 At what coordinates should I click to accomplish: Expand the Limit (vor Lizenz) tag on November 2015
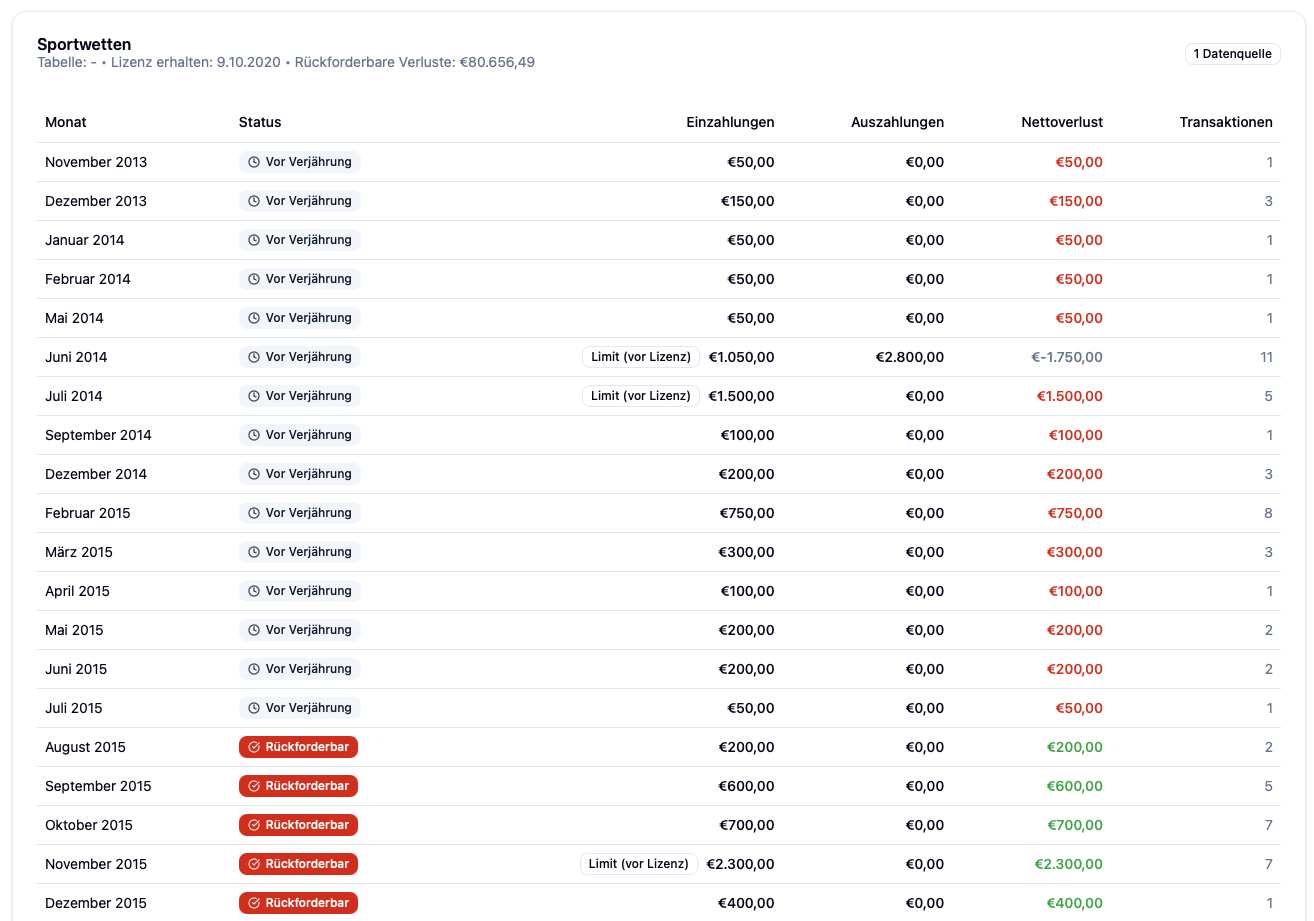(x=639, y=864)
